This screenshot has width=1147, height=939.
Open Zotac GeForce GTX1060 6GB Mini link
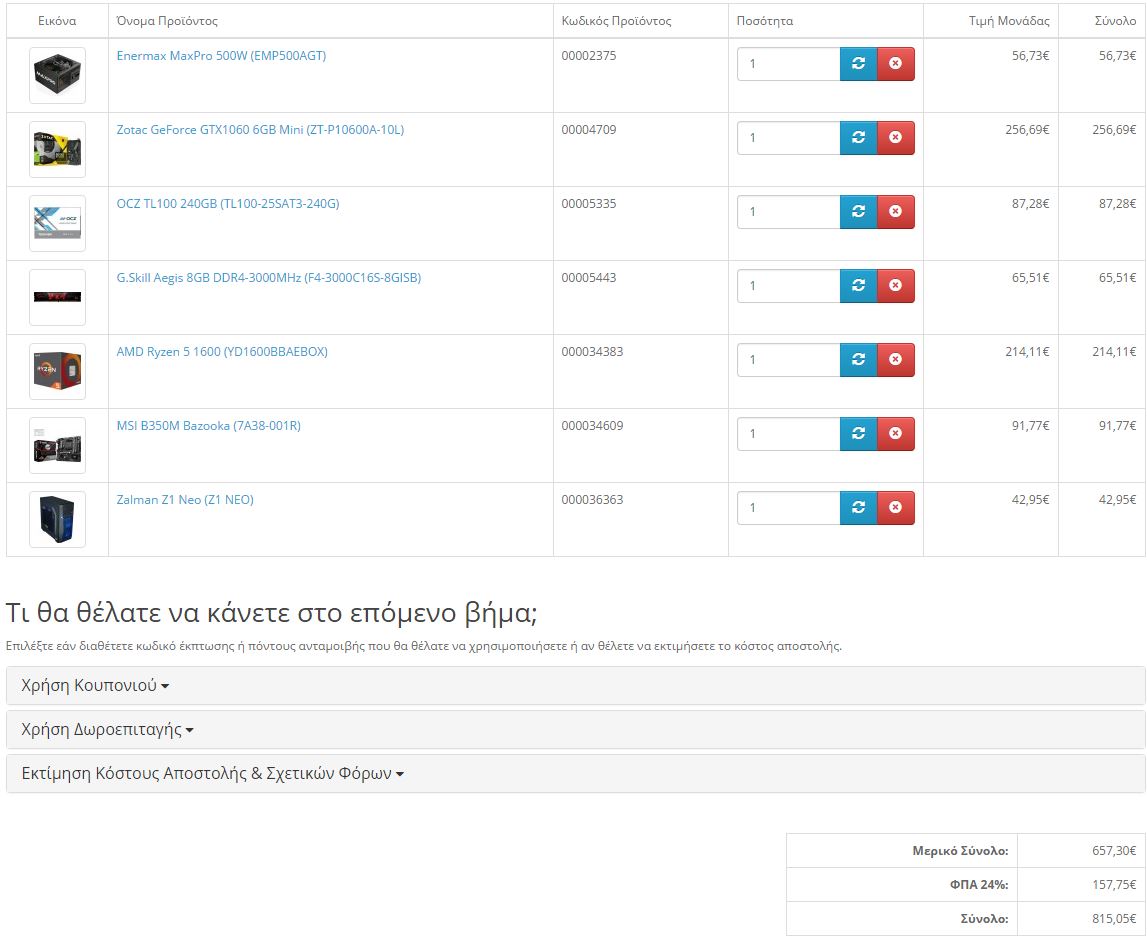click(260, 129)
